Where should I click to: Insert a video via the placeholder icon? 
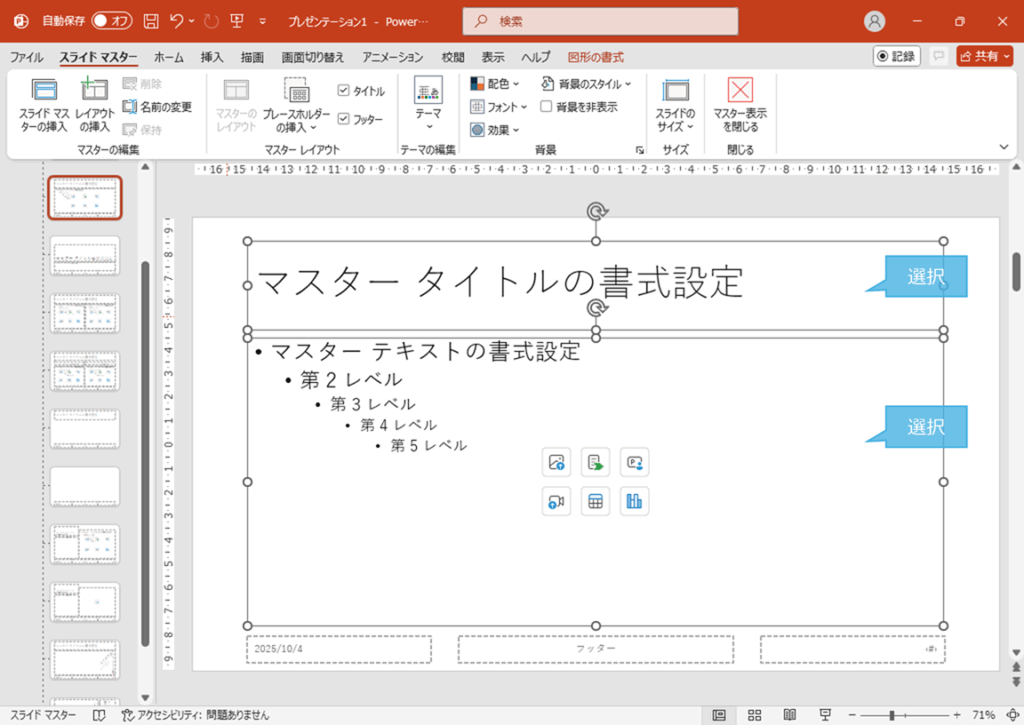[556, 501]
